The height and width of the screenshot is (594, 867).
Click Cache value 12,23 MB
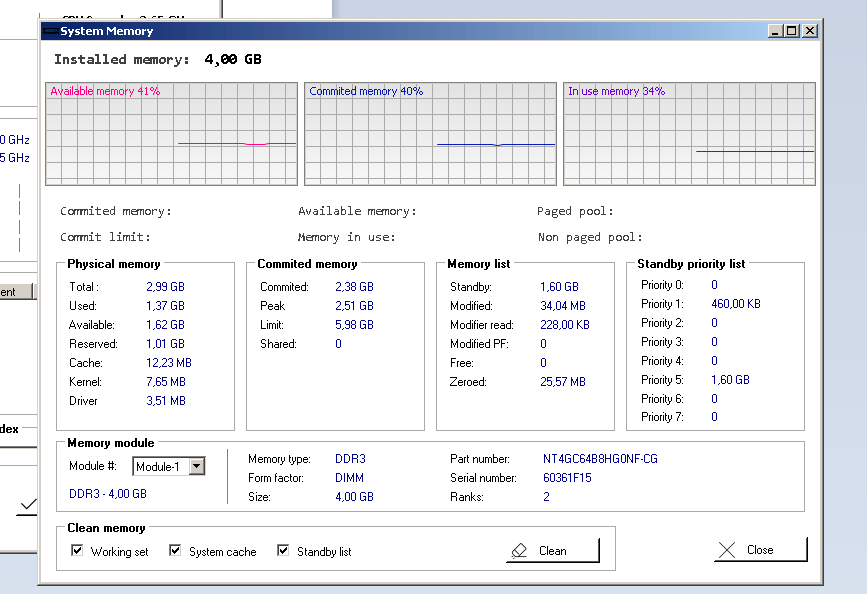click(x=169, y=363)
